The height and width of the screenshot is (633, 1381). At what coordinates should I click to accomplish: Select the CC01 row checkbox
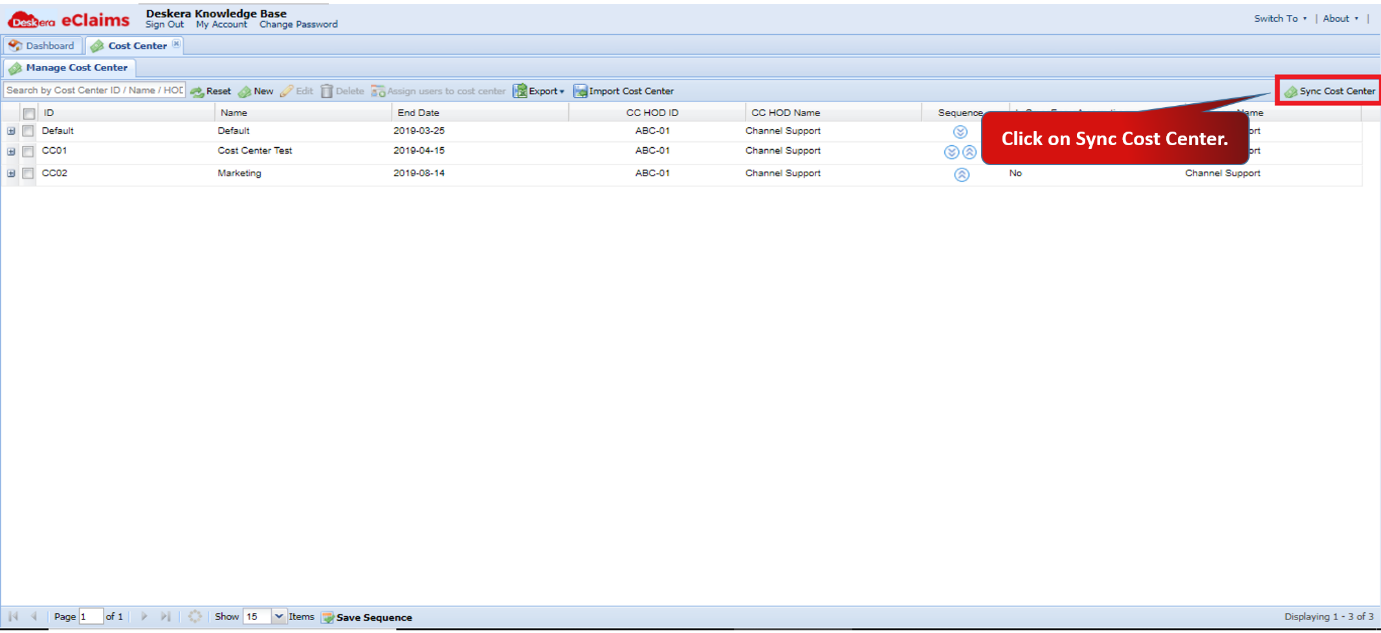pos(28,152)
